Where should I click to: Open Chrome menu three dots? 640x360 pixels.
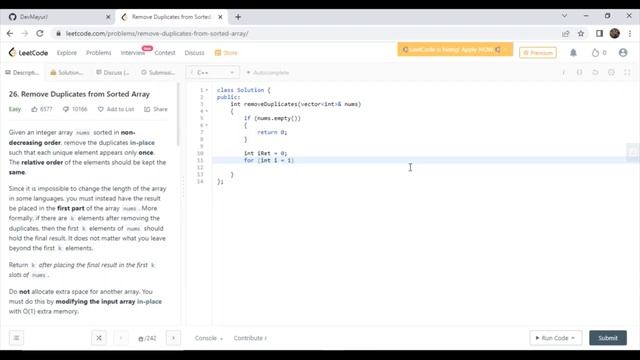[x=630, y=33]
